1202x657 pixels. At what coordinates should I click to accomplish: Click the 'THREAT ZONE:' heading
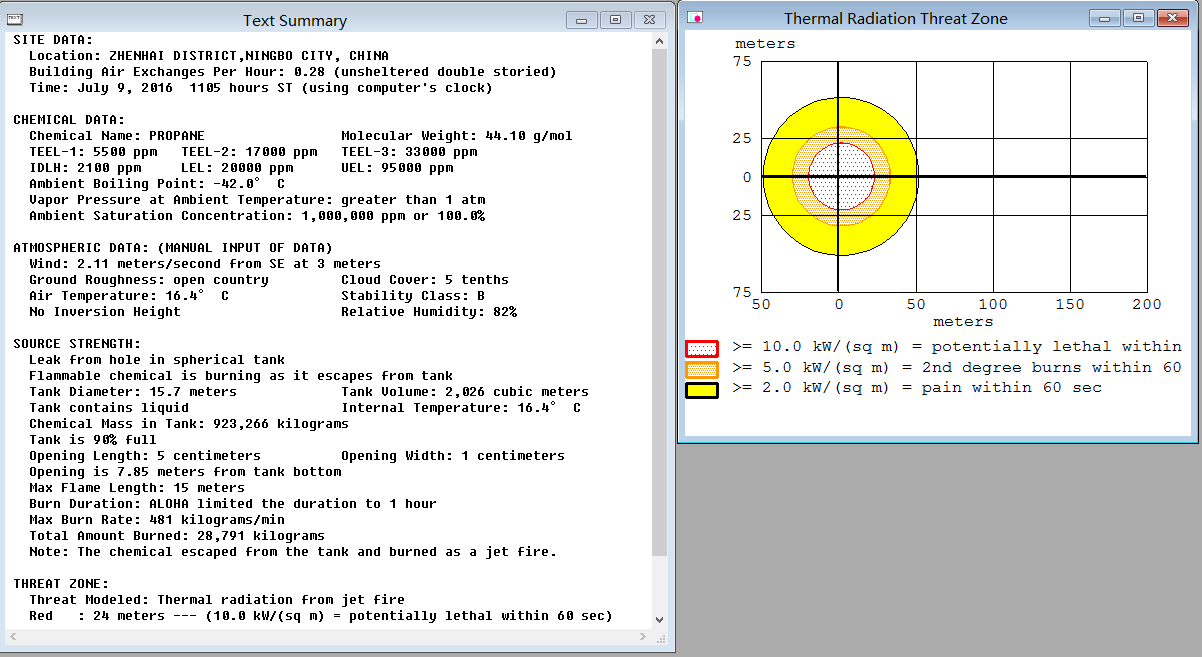pyautogui.click(x=61, y=584)
